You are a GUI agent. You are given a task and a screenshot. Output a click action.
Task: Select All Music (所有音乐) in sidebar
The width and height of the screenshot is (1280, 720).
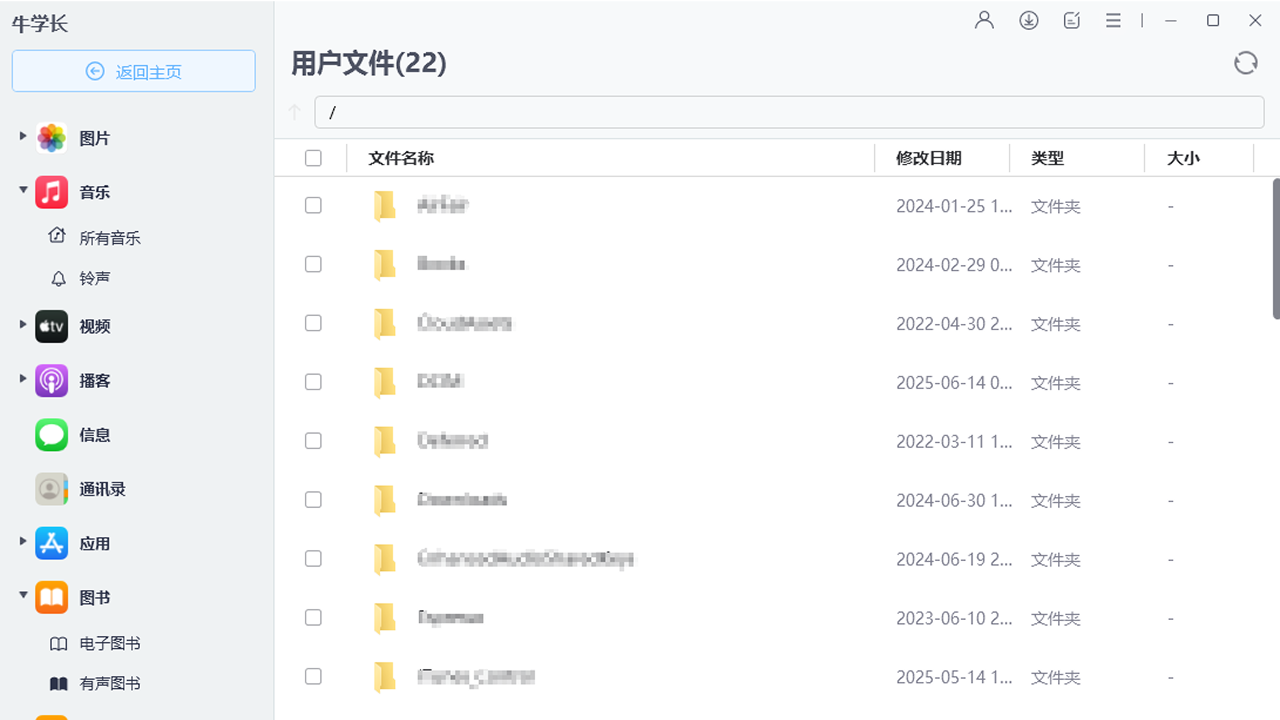[x=110, y=238]
